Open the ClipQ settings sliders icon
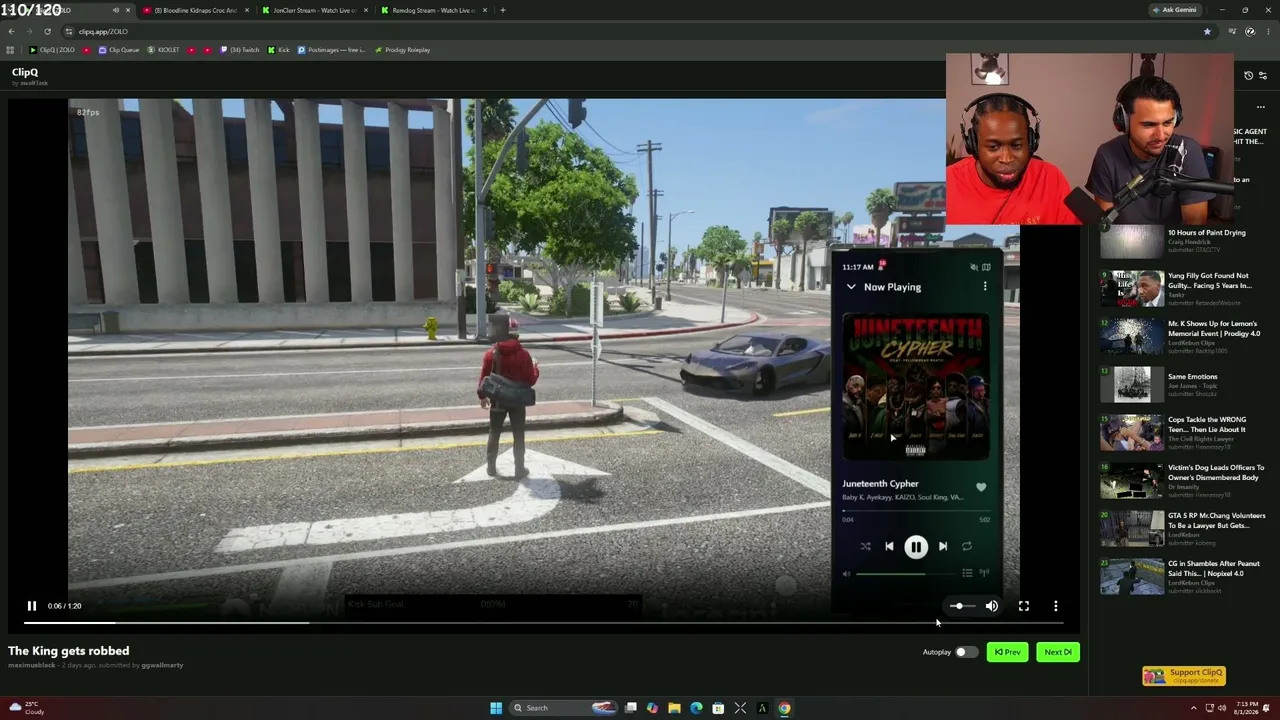 [1262, 75]
